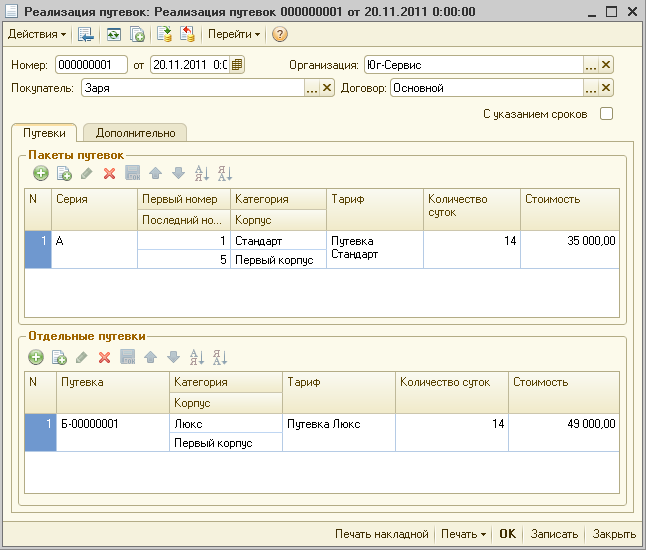Edit current row in Отдельные путевки
The image size is (646, 550).
click(82, 357)
